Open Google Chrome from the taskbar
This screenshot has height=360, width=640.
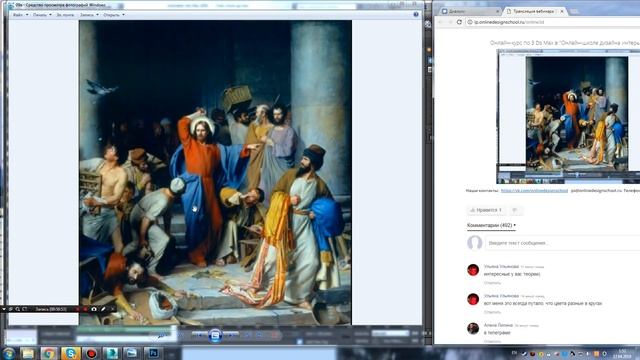[49, 353]
